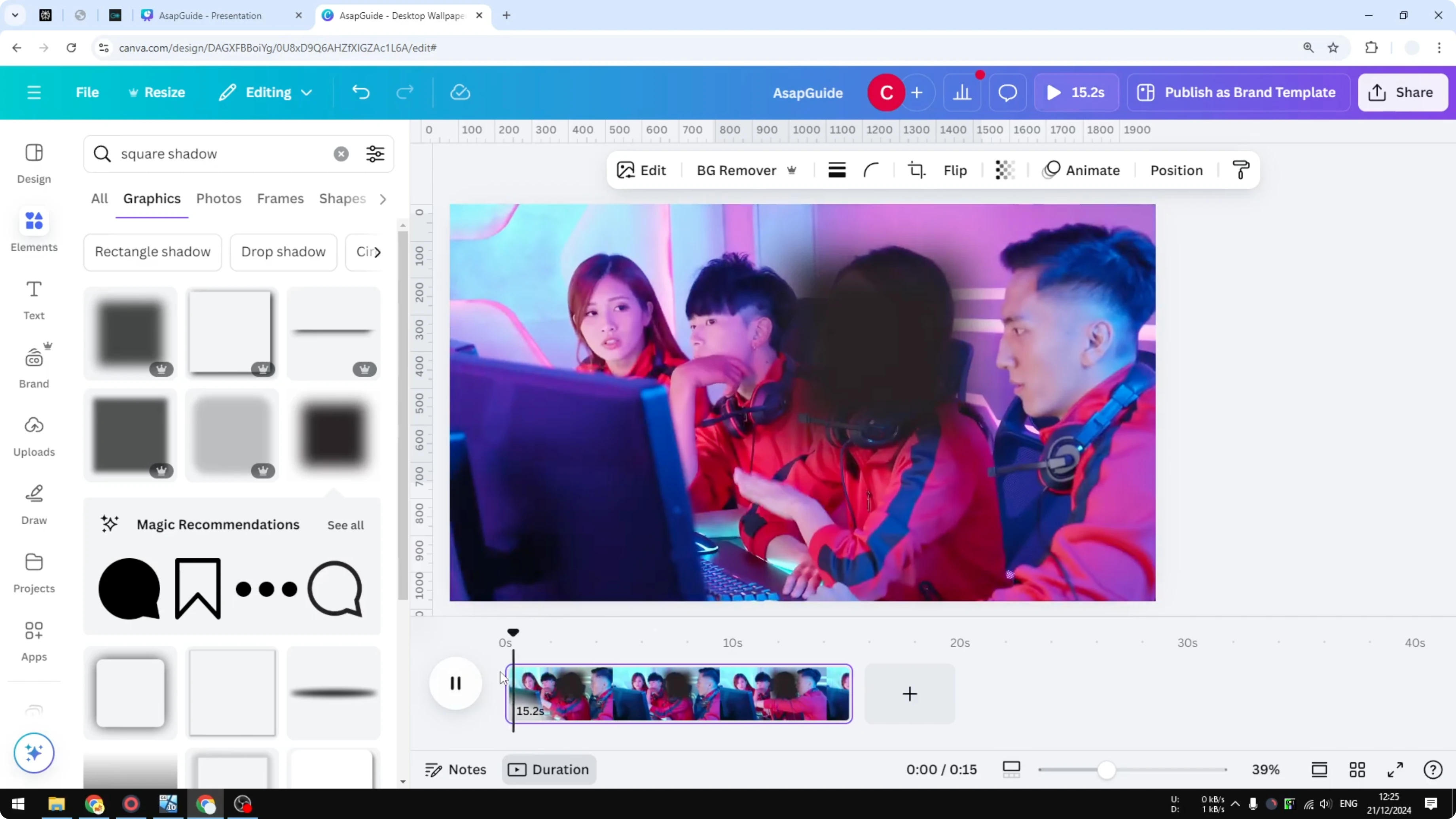
Task: Toggle the transparency checkerboard control
Action: pos(1005,170)
